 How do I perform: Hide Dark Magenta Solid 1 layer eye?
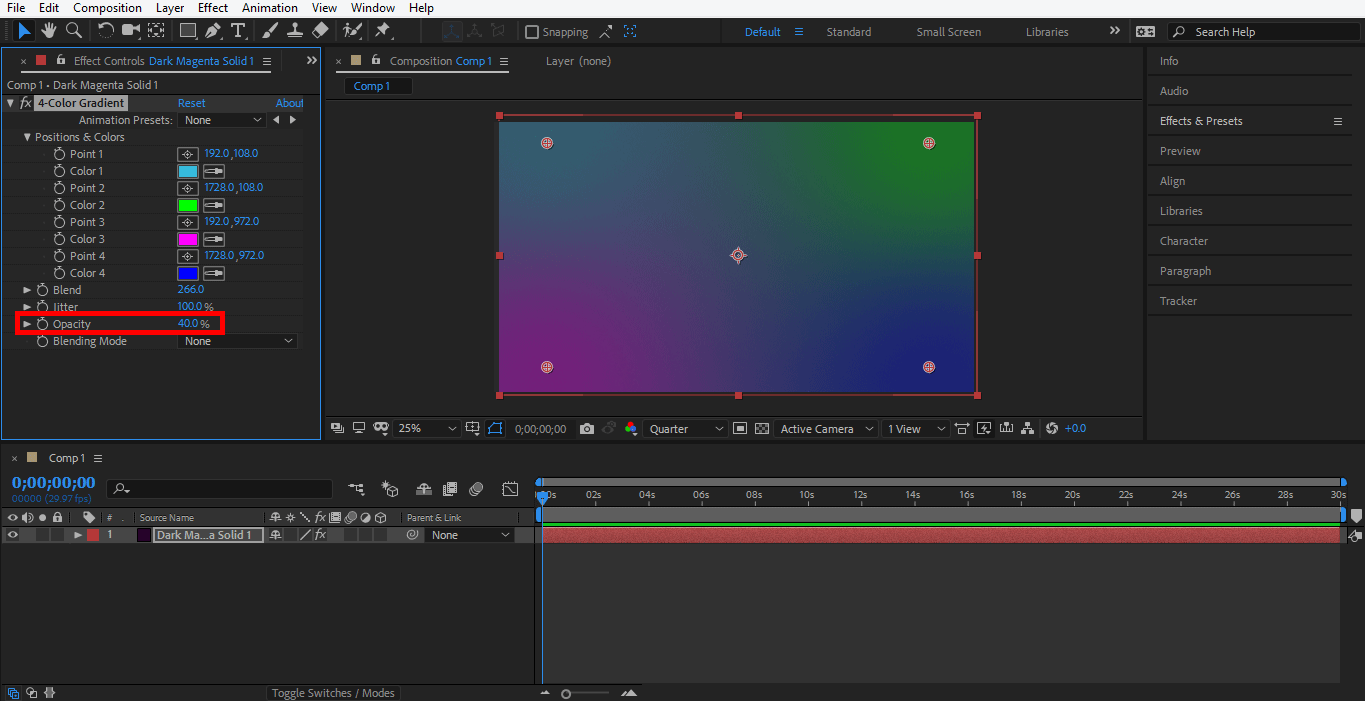click(13, 535)
